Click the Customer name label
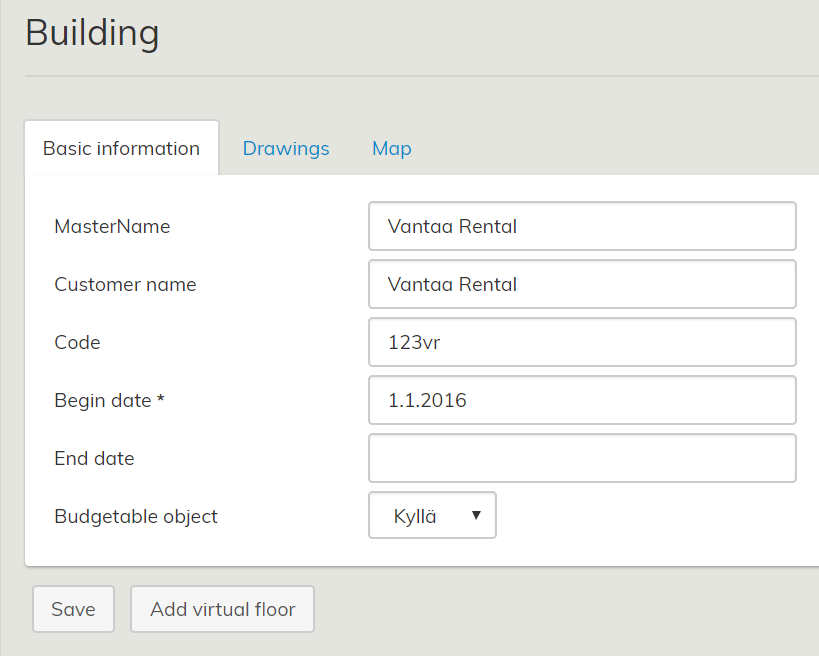This screenshot has height=656, width=819. tap(125, 284)
